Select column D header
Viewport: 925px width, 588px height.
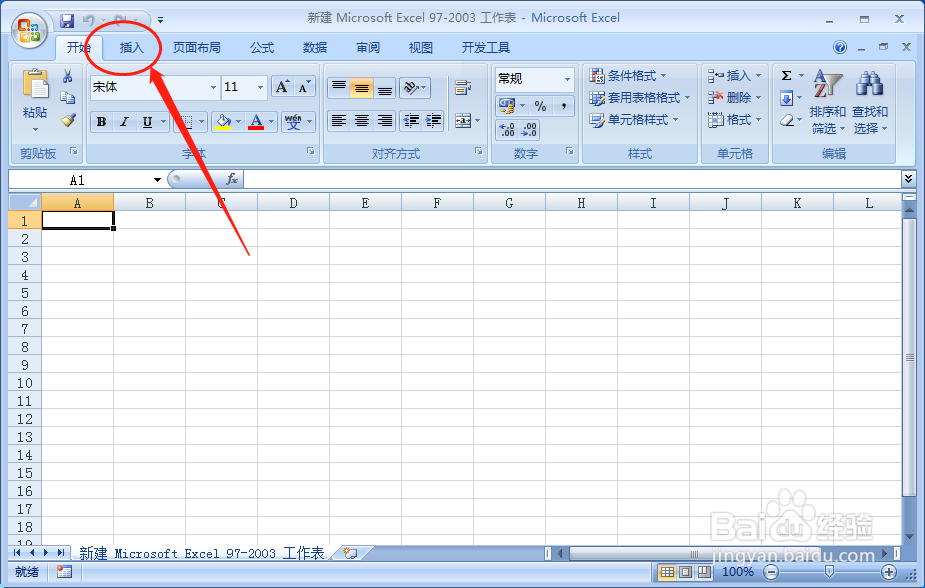(x=293, y=203)
